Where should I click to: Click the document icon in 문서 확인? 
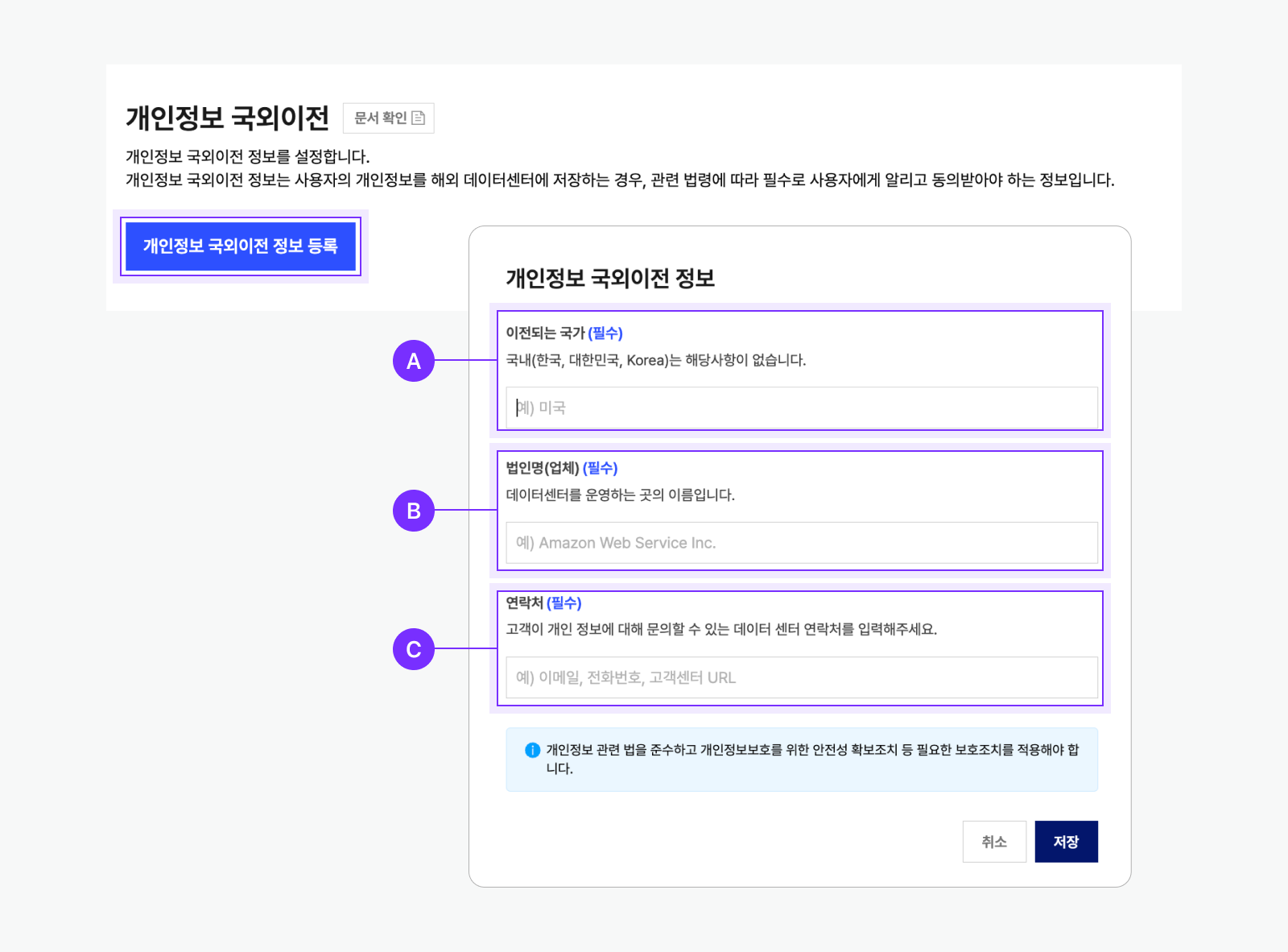pos(418,118)
